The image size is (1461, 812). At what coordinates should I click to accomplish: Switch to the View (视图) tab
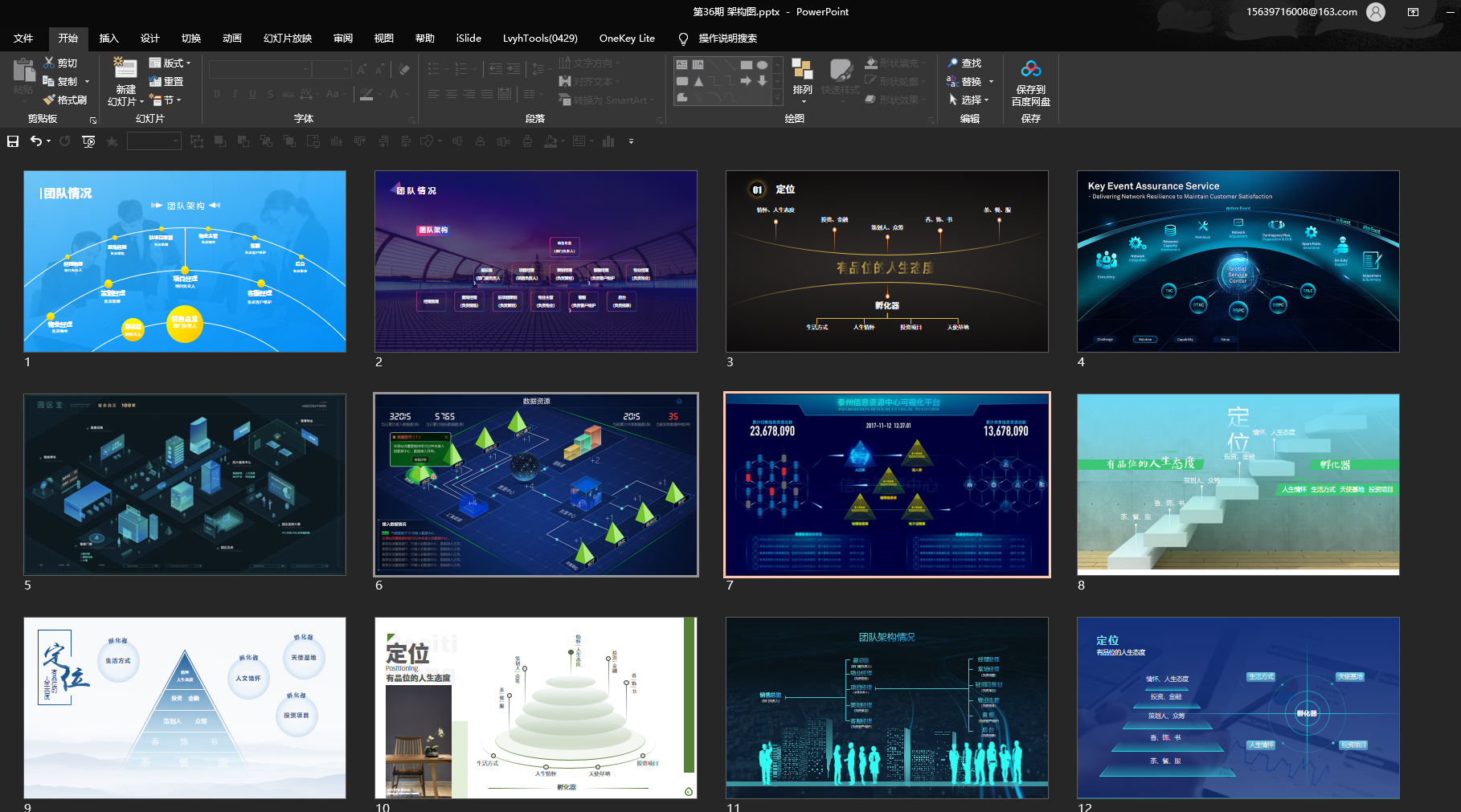(x=383, y=38)
